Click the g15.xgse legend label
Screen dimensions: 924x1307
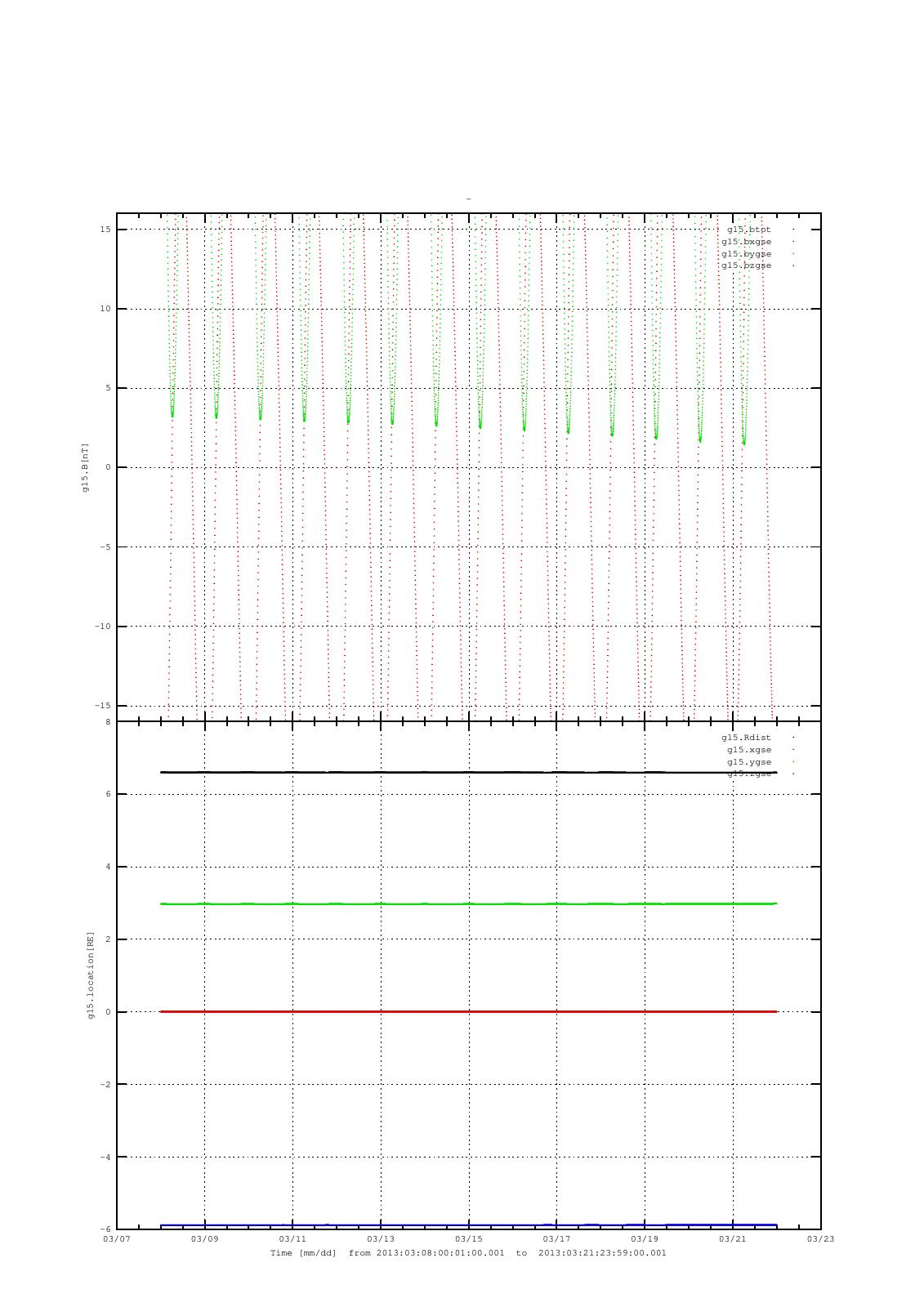pyautogui.click(x=749, y=750)
